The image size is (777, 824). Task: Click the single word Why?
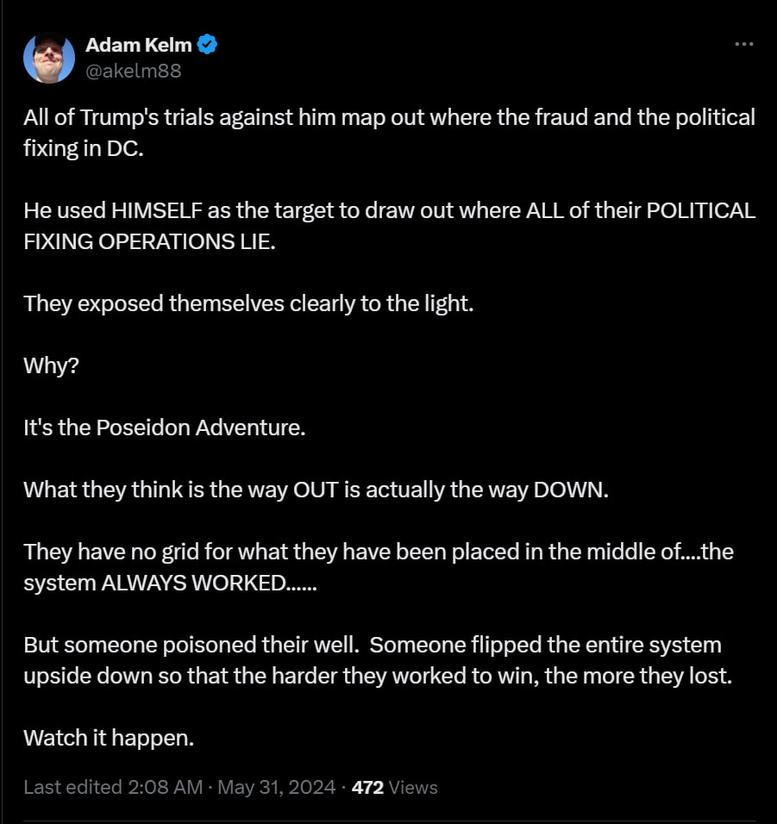(51, 365)
